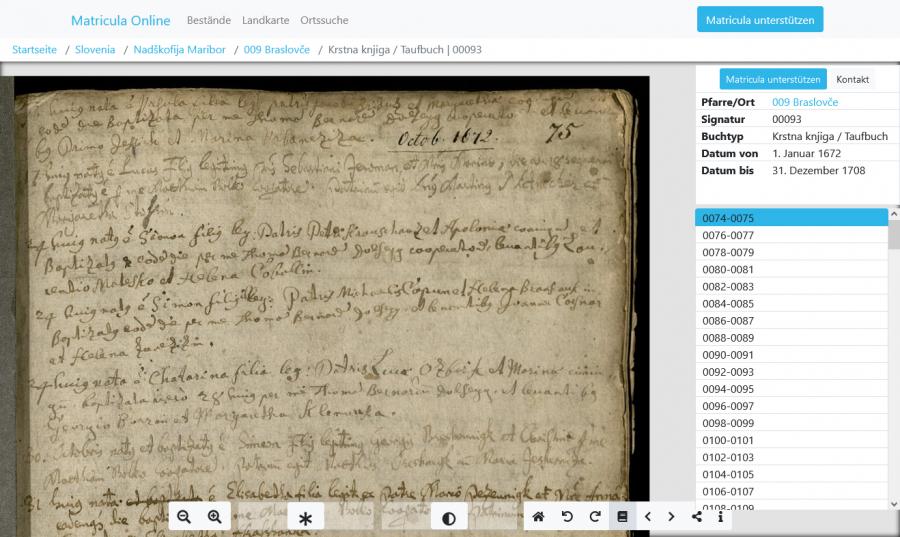Image resolution: width=900 pixels, height=537 pixels.
Task: Click page list scrollbar down arrow
Action: (x=894, y=504)
